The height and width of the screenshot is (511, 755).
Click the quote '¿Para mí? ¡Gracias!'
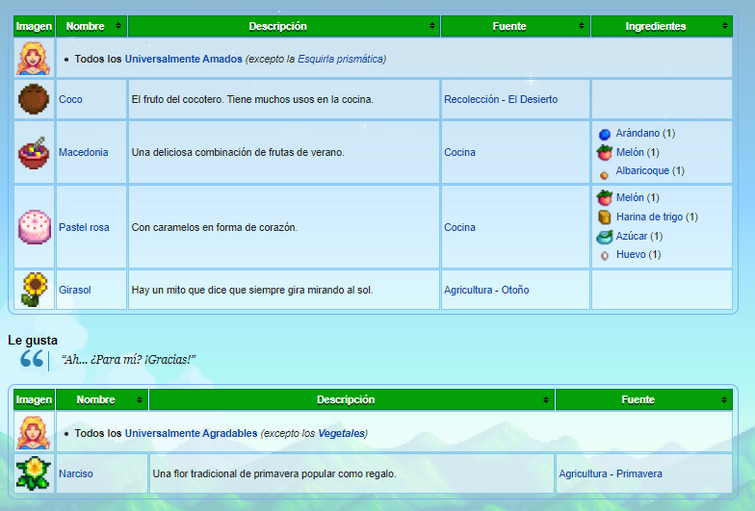pos(143,360)
